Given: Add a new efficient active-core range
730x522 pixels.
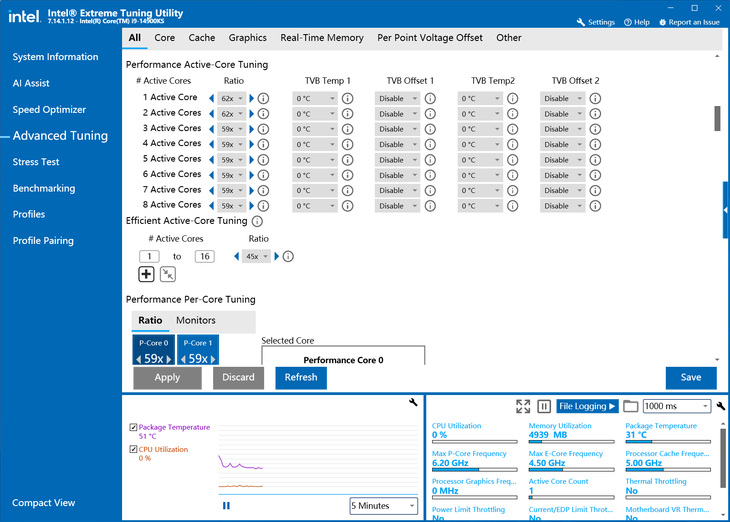Looking at the screenshot, I should coord(146,274).
